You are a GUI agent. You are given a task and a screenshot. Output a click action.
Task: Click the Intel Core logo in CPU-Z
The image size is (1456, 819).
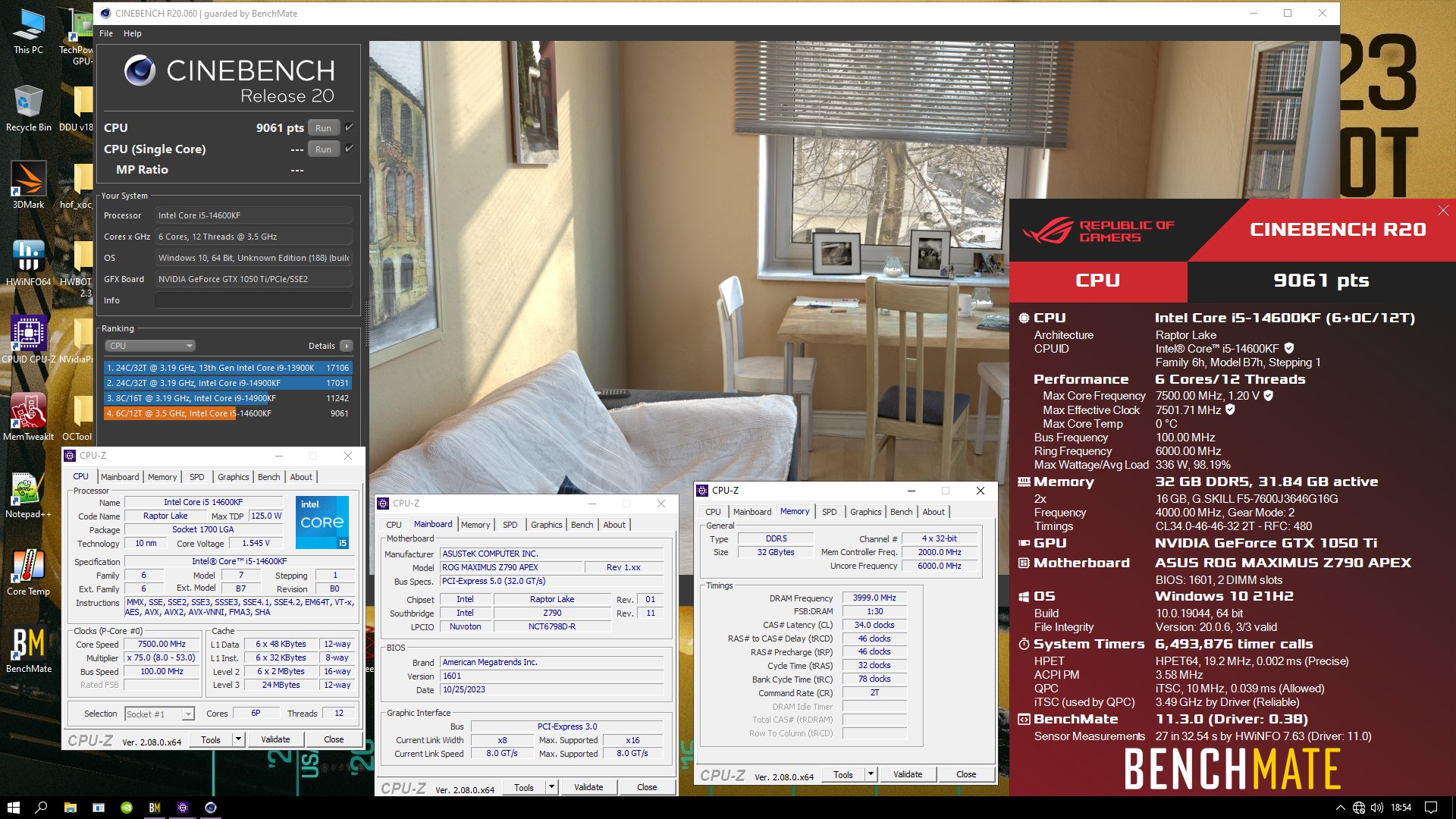click(x=322, y=522)
